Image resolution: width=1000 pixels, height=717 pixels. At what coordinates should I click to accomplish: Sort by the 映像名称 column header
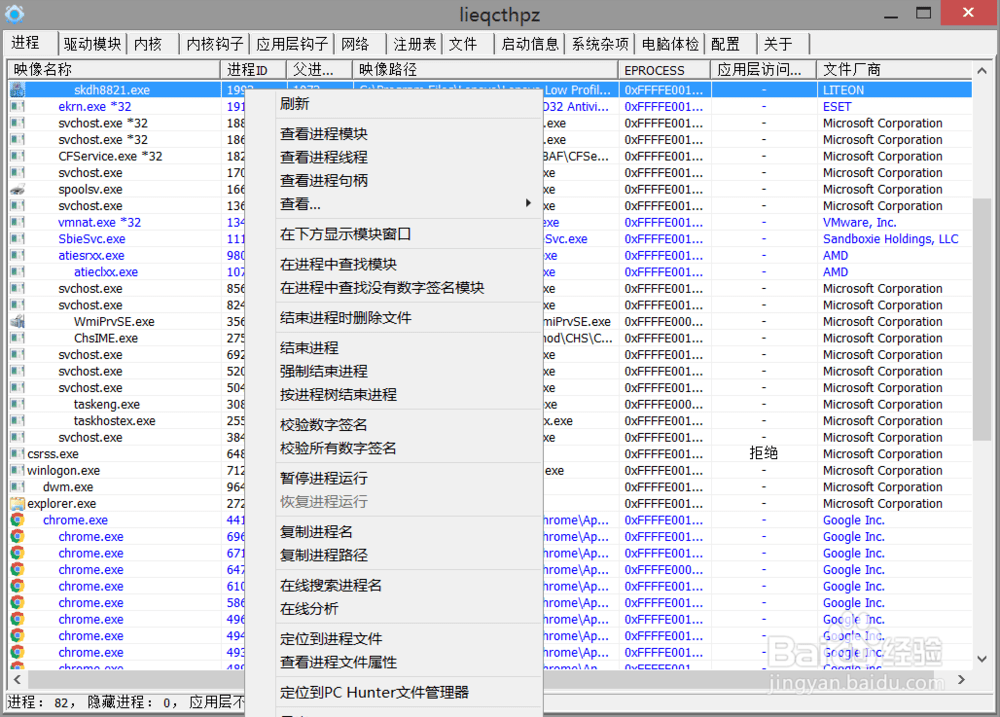(x=114, y=70)
